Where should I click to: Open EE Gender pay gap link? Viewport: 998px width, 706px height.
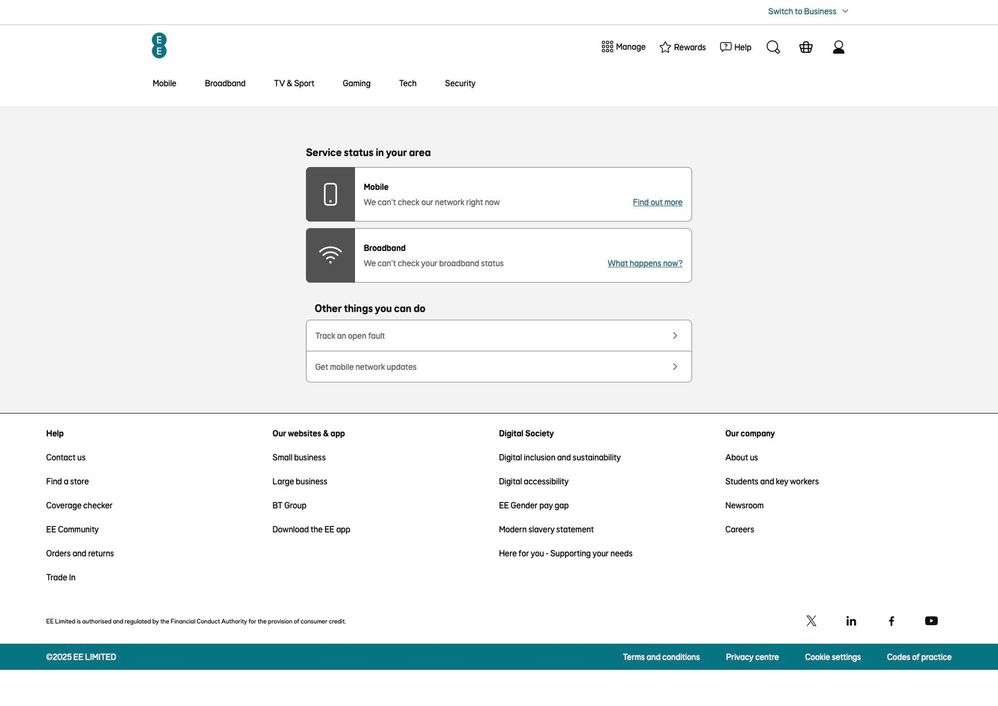534,505
